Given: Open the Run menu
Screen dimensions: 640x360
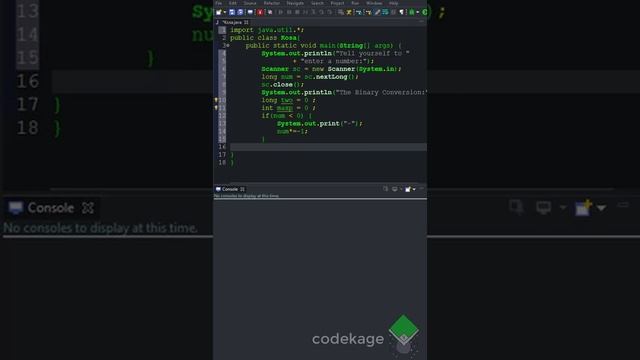Looking at the screenshot, I should point(355,3).
